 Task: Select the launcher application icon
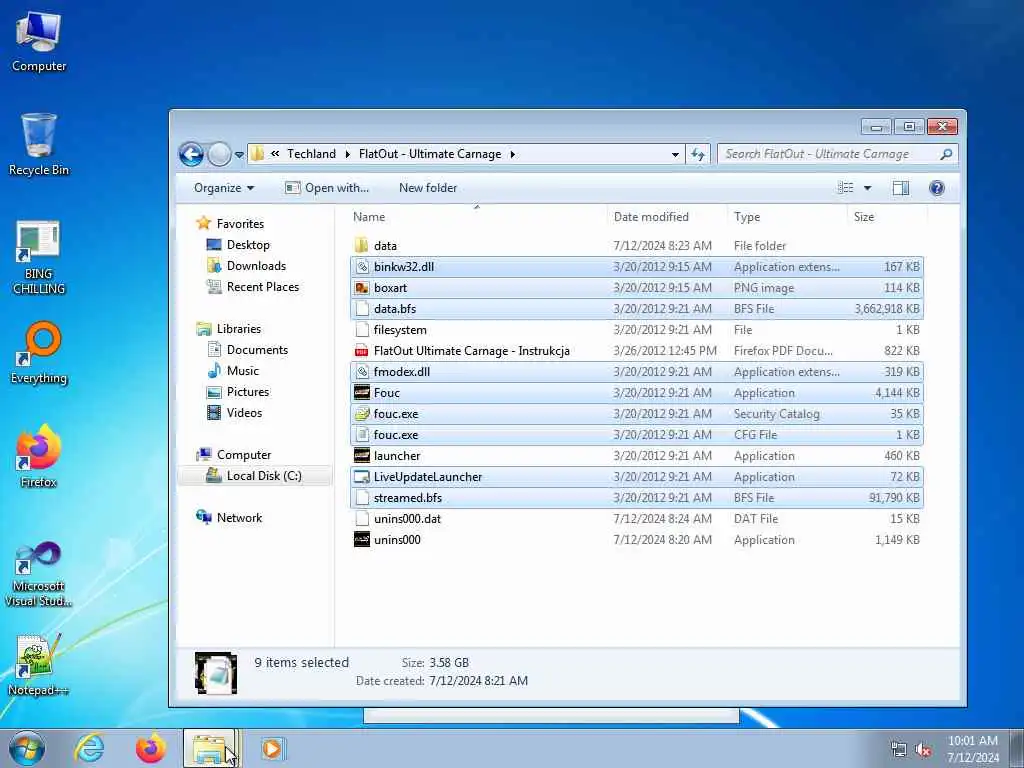coord(362,456)
